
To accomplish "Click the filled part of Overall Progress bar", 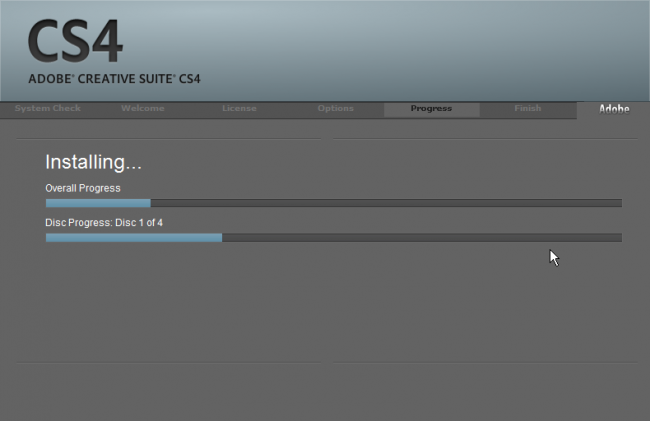I will click(97, 203).
